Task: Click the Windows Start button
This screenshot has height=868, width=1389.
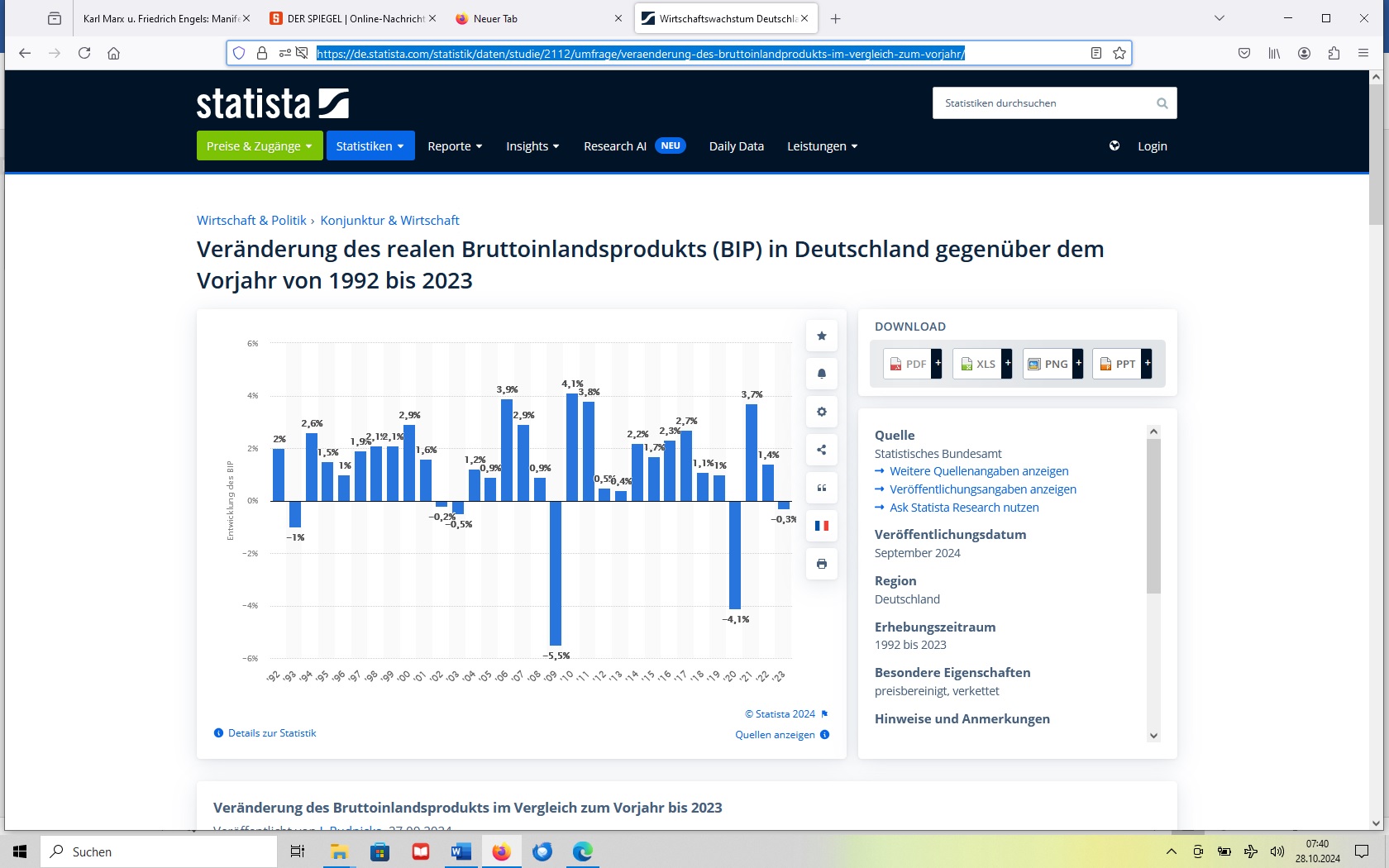Action: pos(20,851)
